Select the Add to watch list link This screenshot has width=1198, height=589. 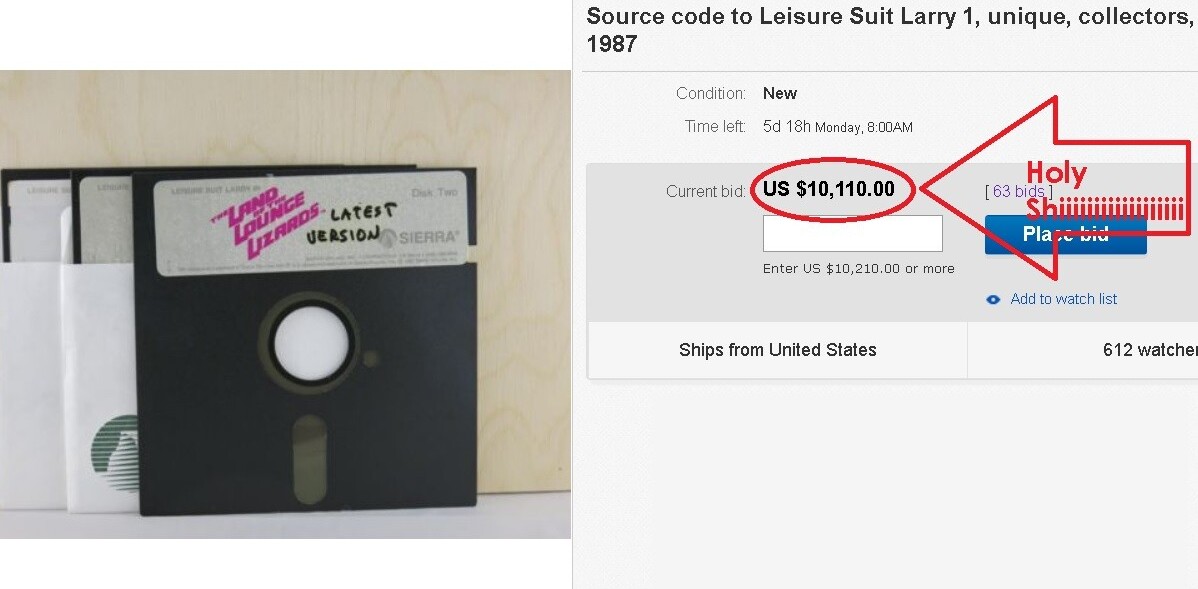(1063, 299)
